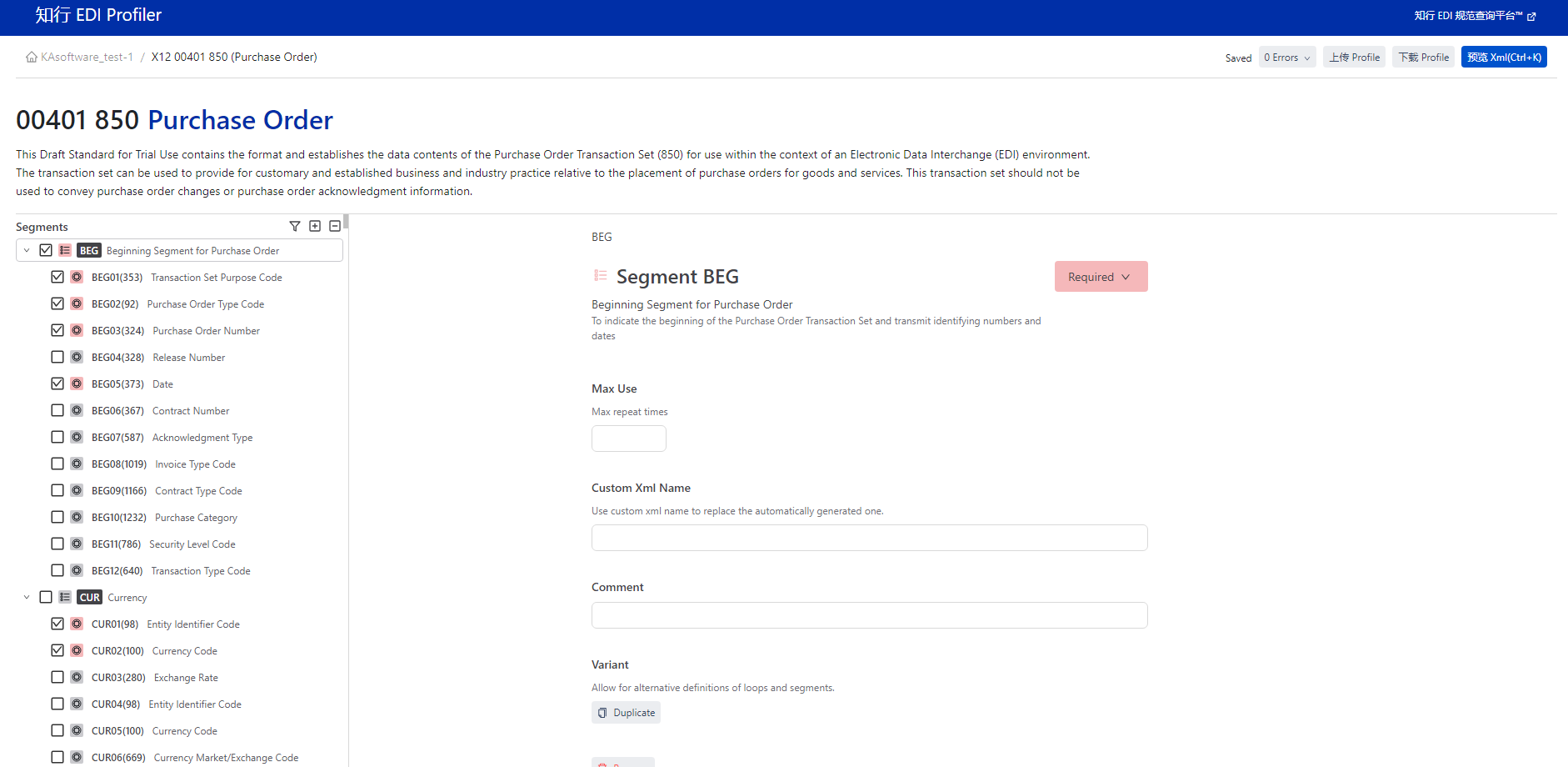This screenshot has height=767, width=1568.
Task: Click 预览 Xml(Ctrl+K) button
Action: [x=1504, y=58]
